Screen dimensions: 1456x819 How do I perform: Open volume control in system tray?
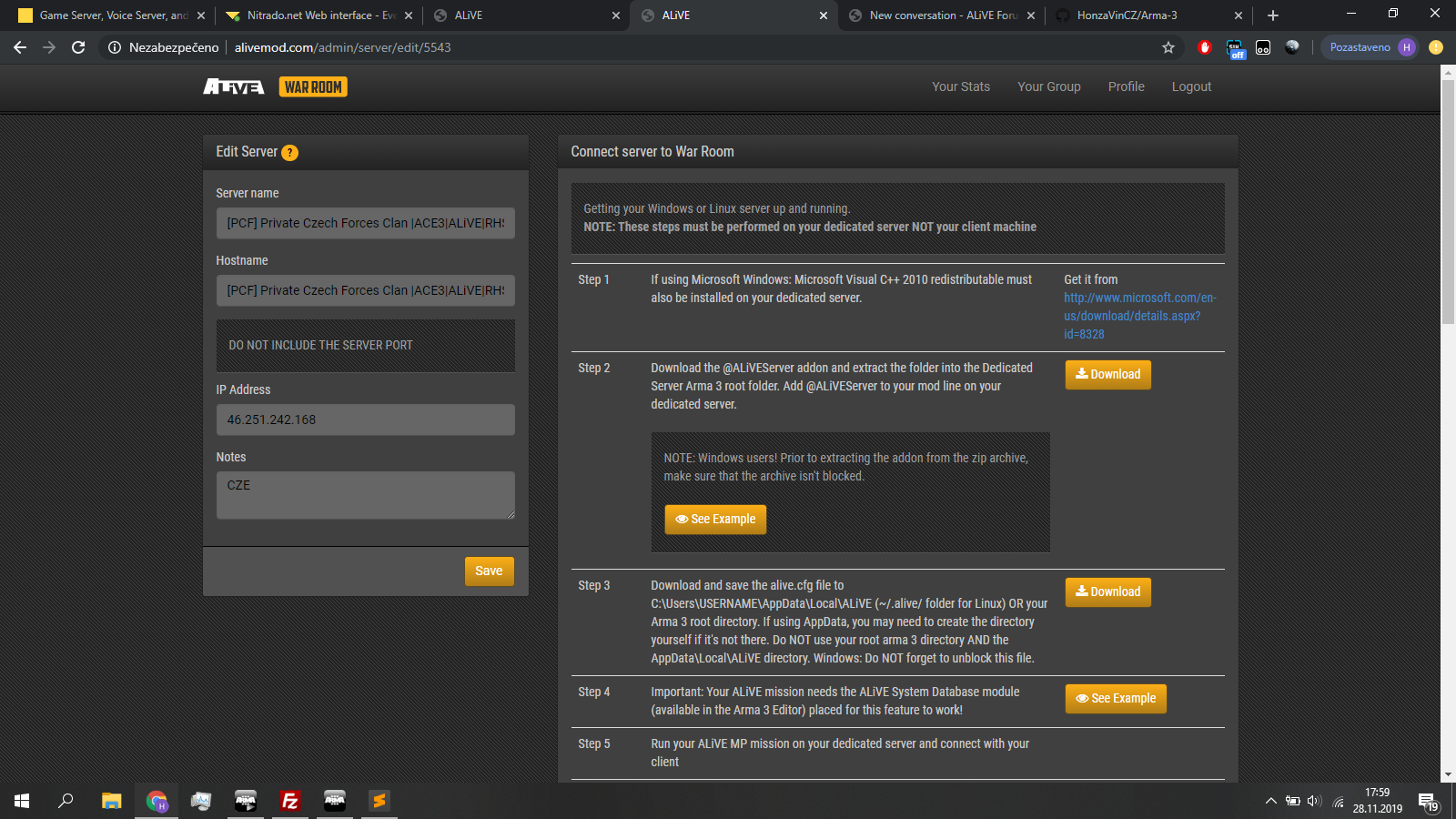pos(1314,801)
